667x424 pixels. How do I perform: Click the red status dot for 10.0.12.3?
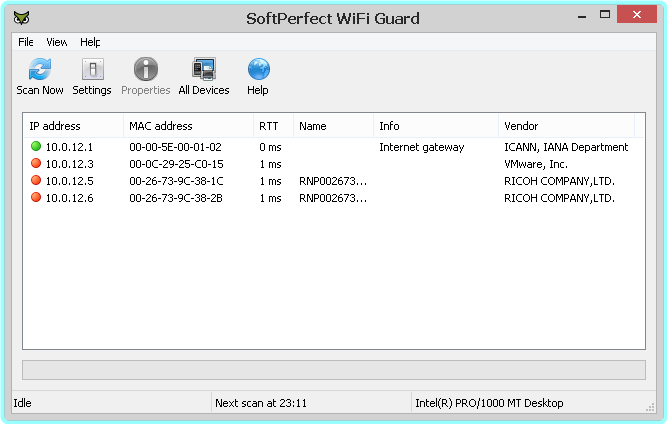36,164
